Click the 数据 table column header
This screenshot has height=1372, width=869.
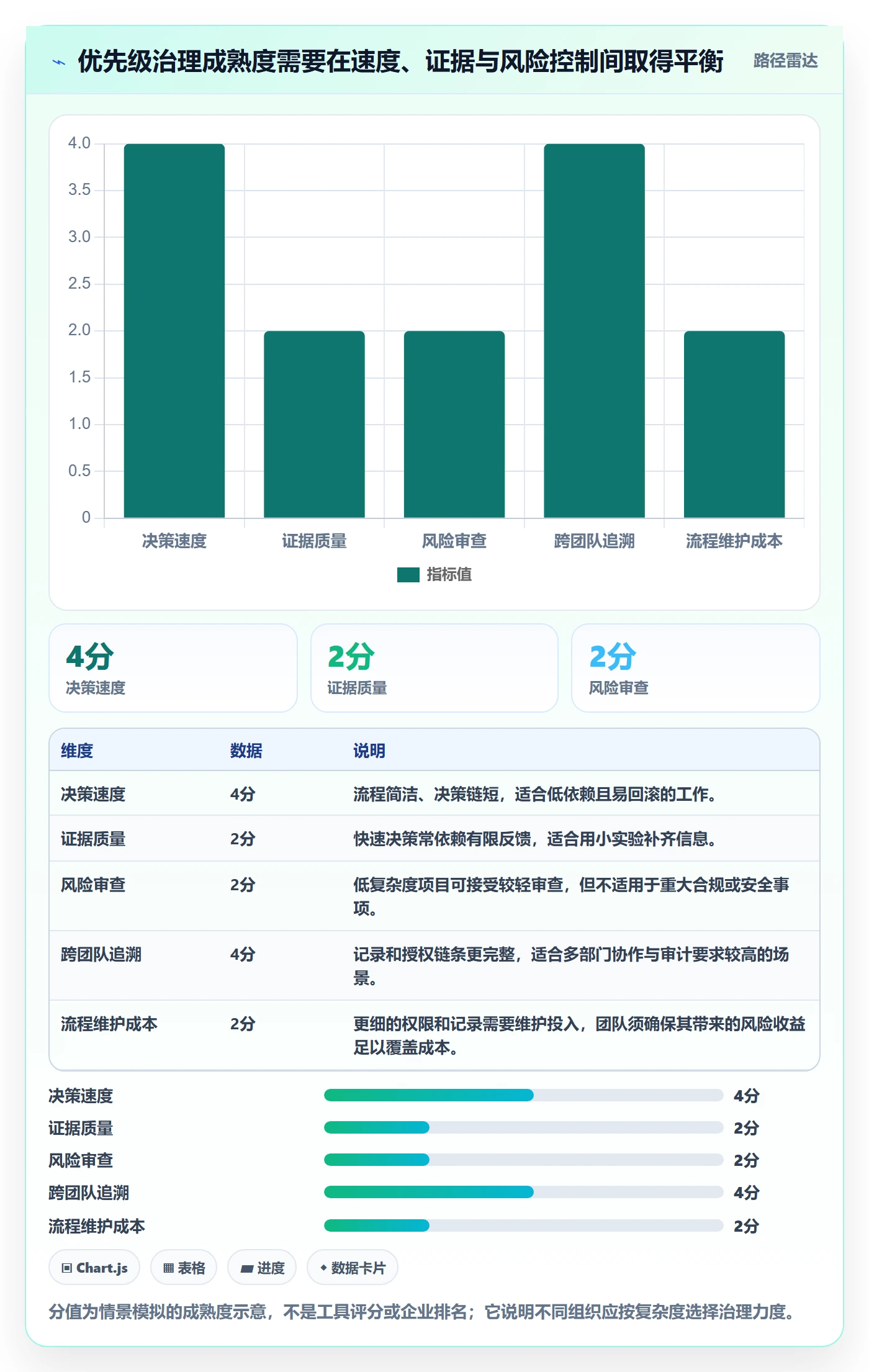click(x=246, y=751)
